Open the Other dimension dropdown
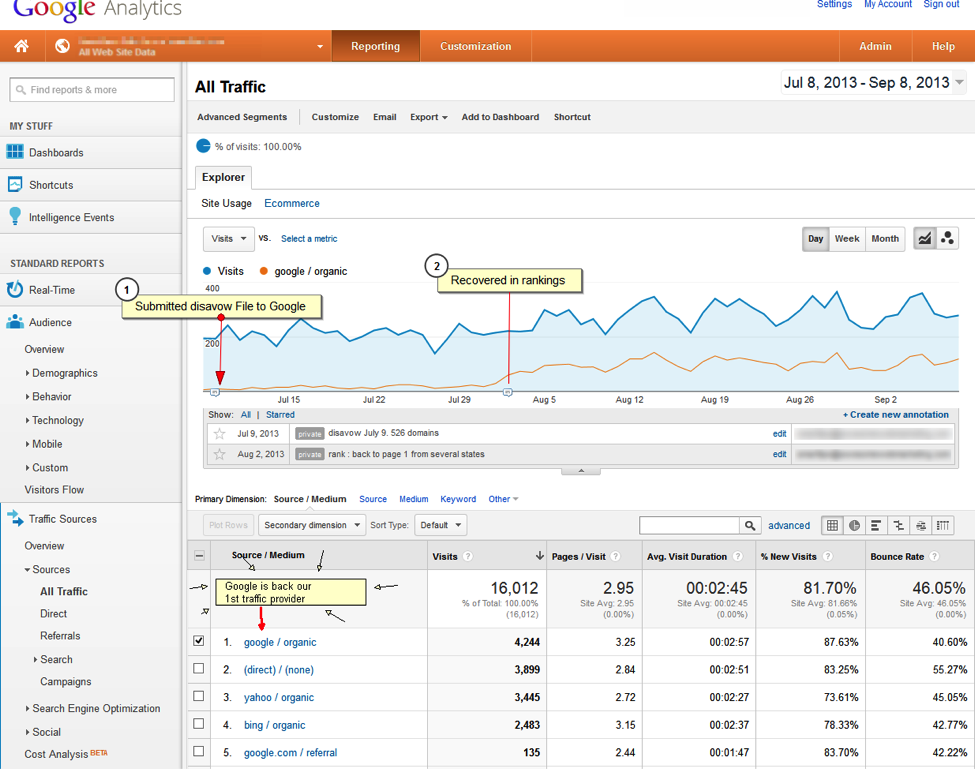This screenshot has width=975, height=769. click(x=503, y=499)
